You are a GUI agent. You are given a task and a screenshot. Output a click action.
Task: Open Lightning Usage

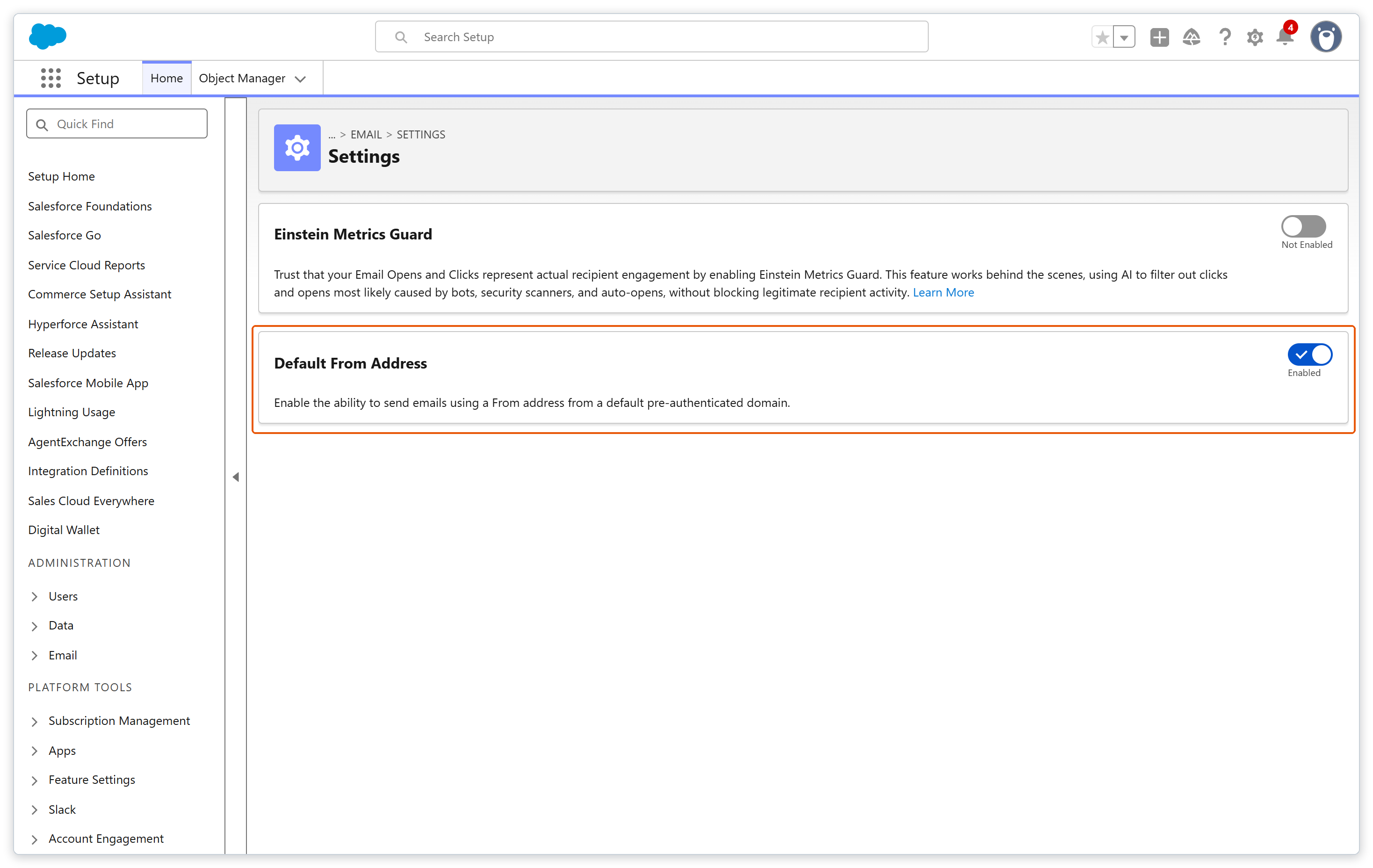pos(71,412)
